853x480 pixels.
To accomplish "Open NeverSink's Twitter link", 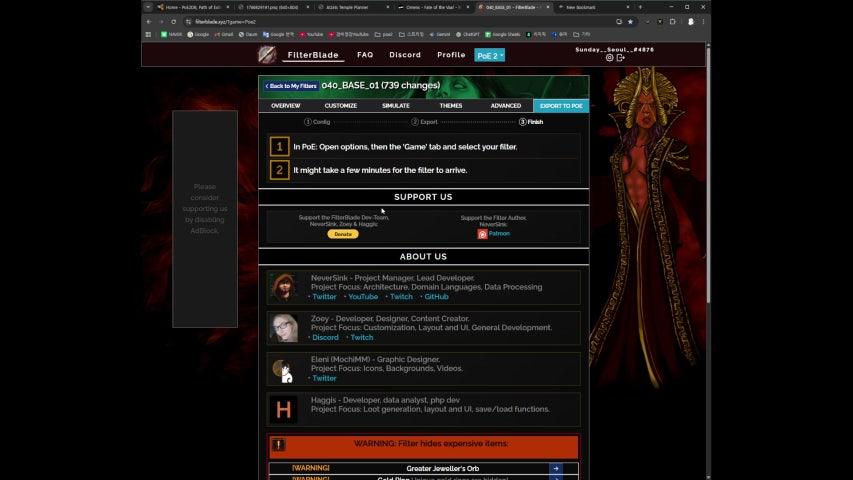I will coord(324,297).
